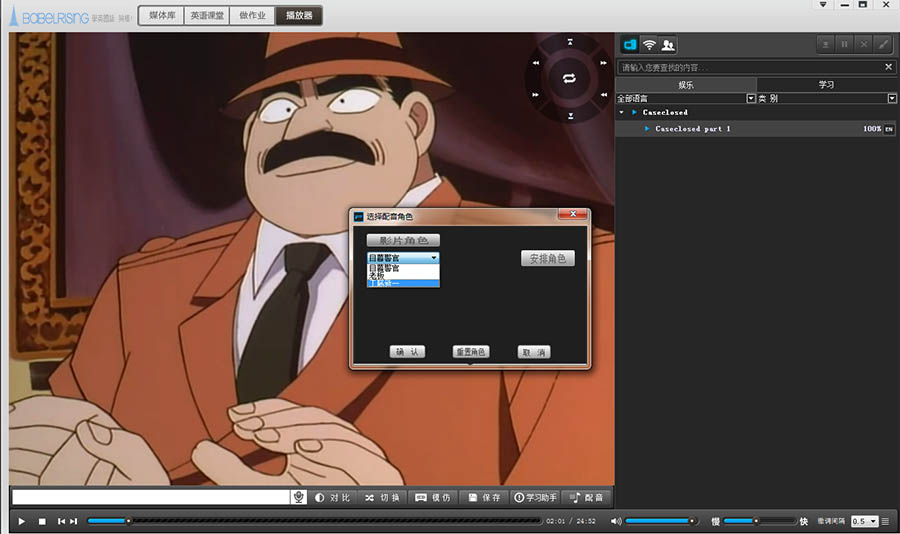Open the 全部语言 language dropdown
The height and width of the screenshot is (534, 900).
(751, 99)
